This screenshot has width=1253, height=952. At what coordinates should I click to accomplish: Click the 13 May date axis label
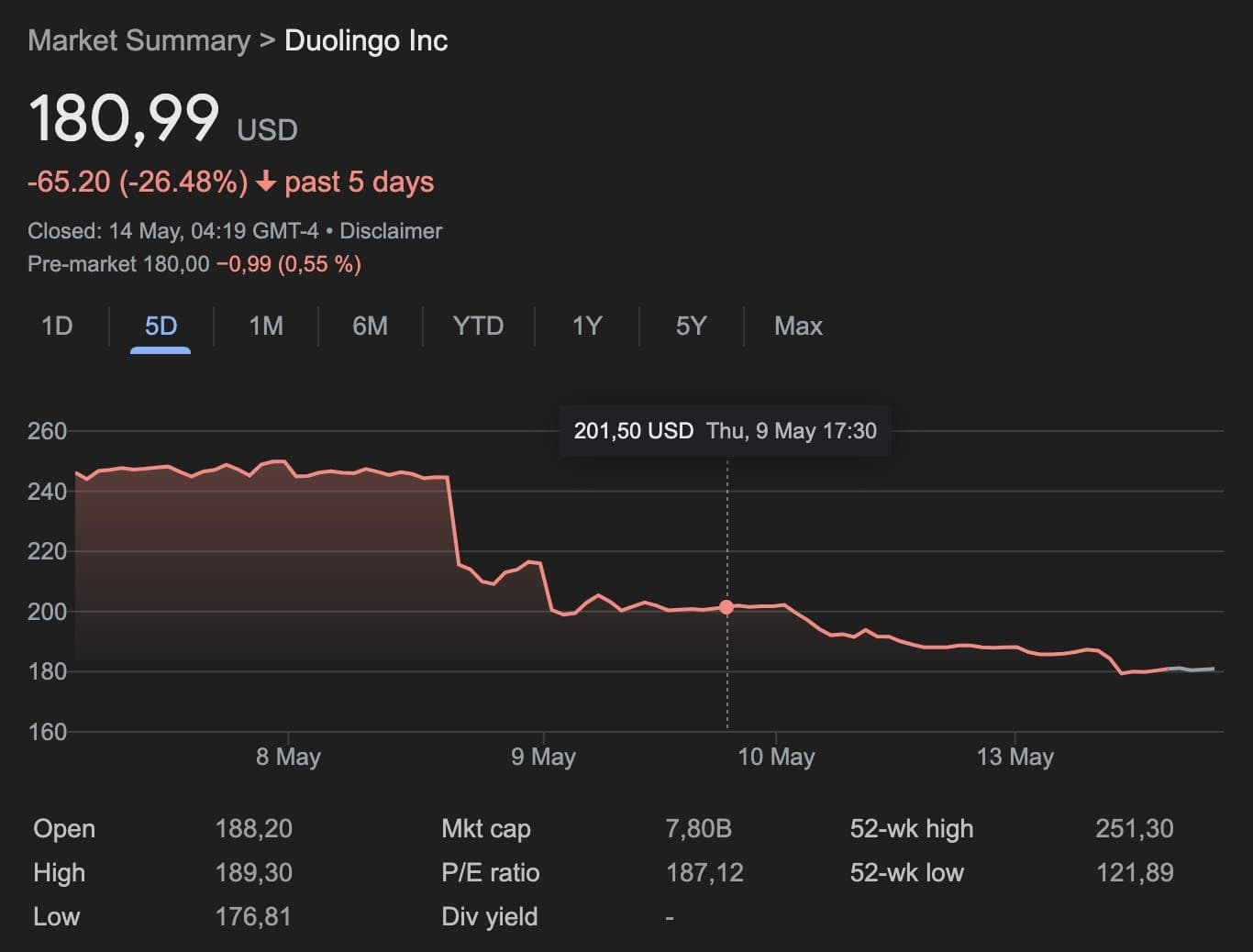(1015, 757)
